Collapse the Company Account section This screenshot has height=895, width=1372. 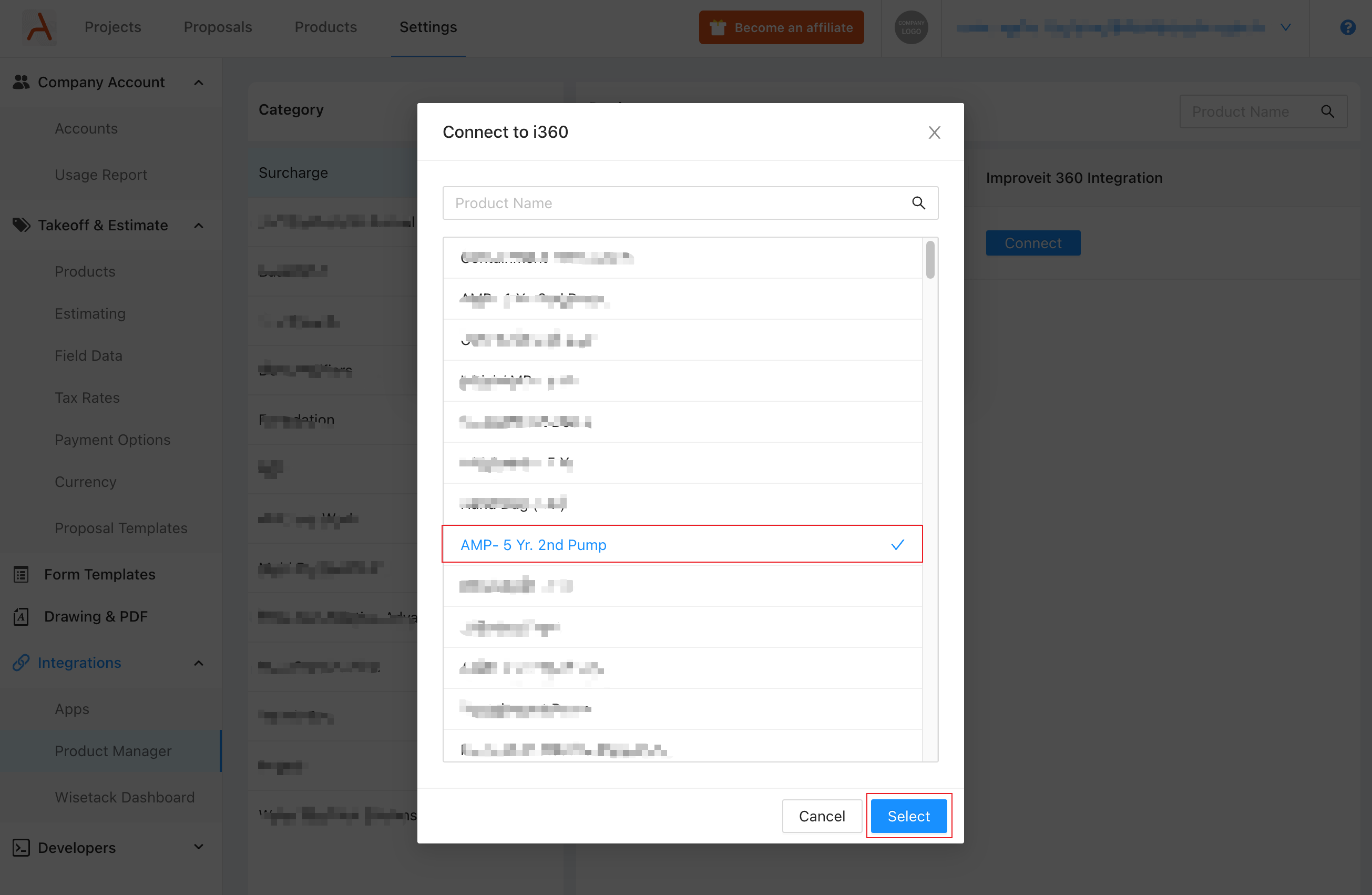click(x=199, y=83)
